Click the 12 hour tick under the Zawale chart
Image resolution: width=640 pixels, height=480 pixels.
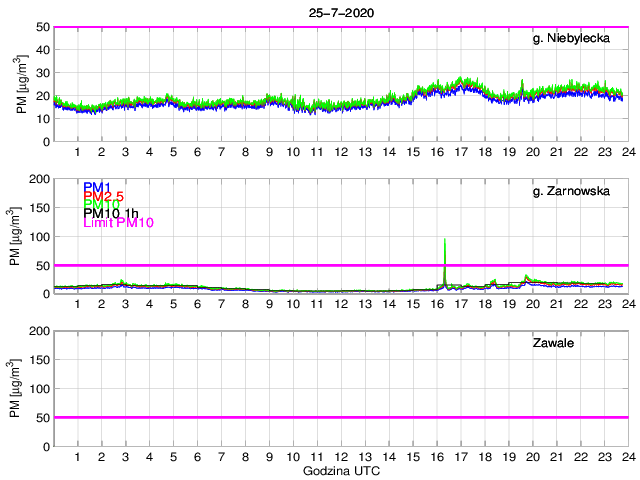[341, 456]
